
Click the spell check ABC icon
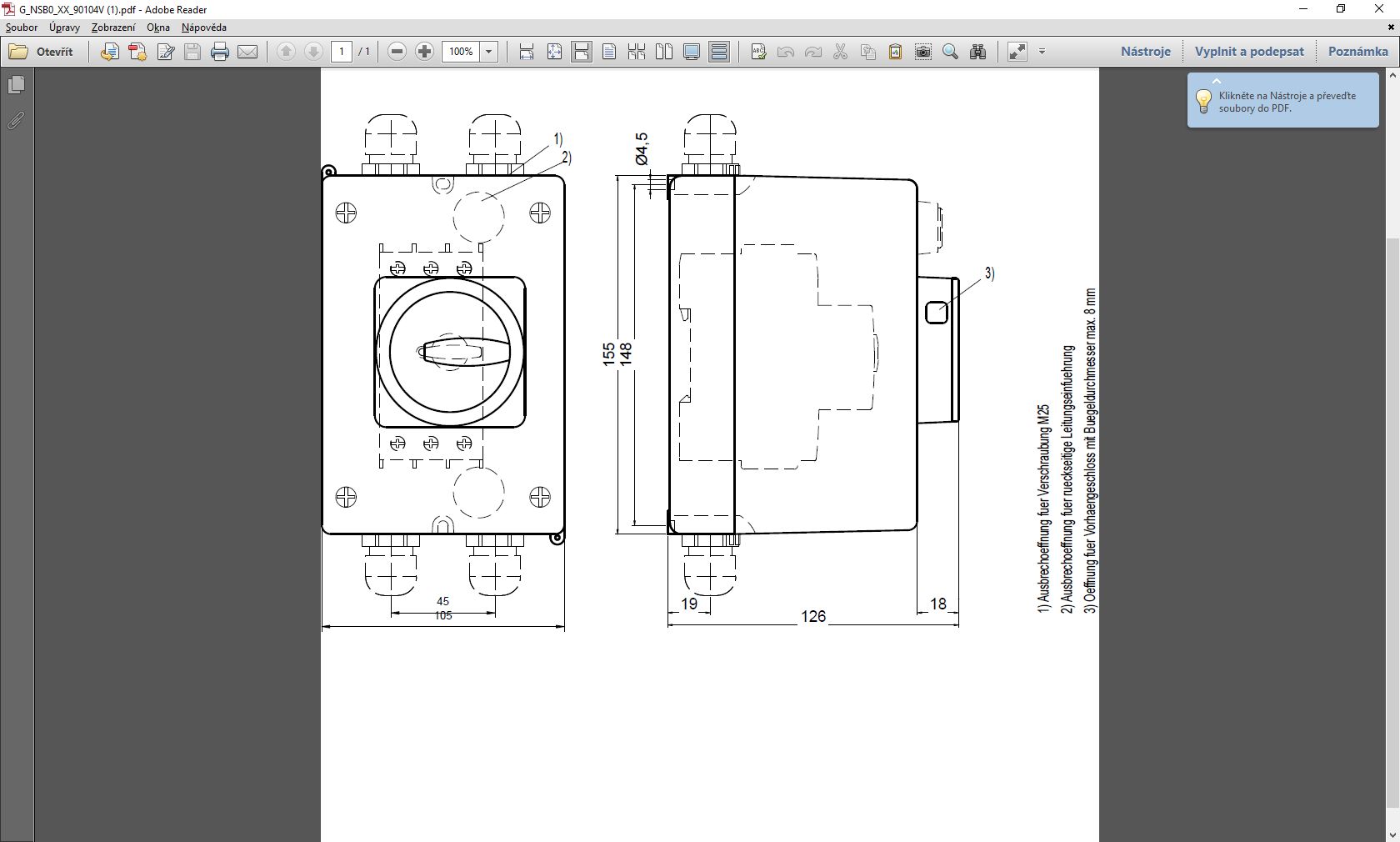(x=758, y=52)
